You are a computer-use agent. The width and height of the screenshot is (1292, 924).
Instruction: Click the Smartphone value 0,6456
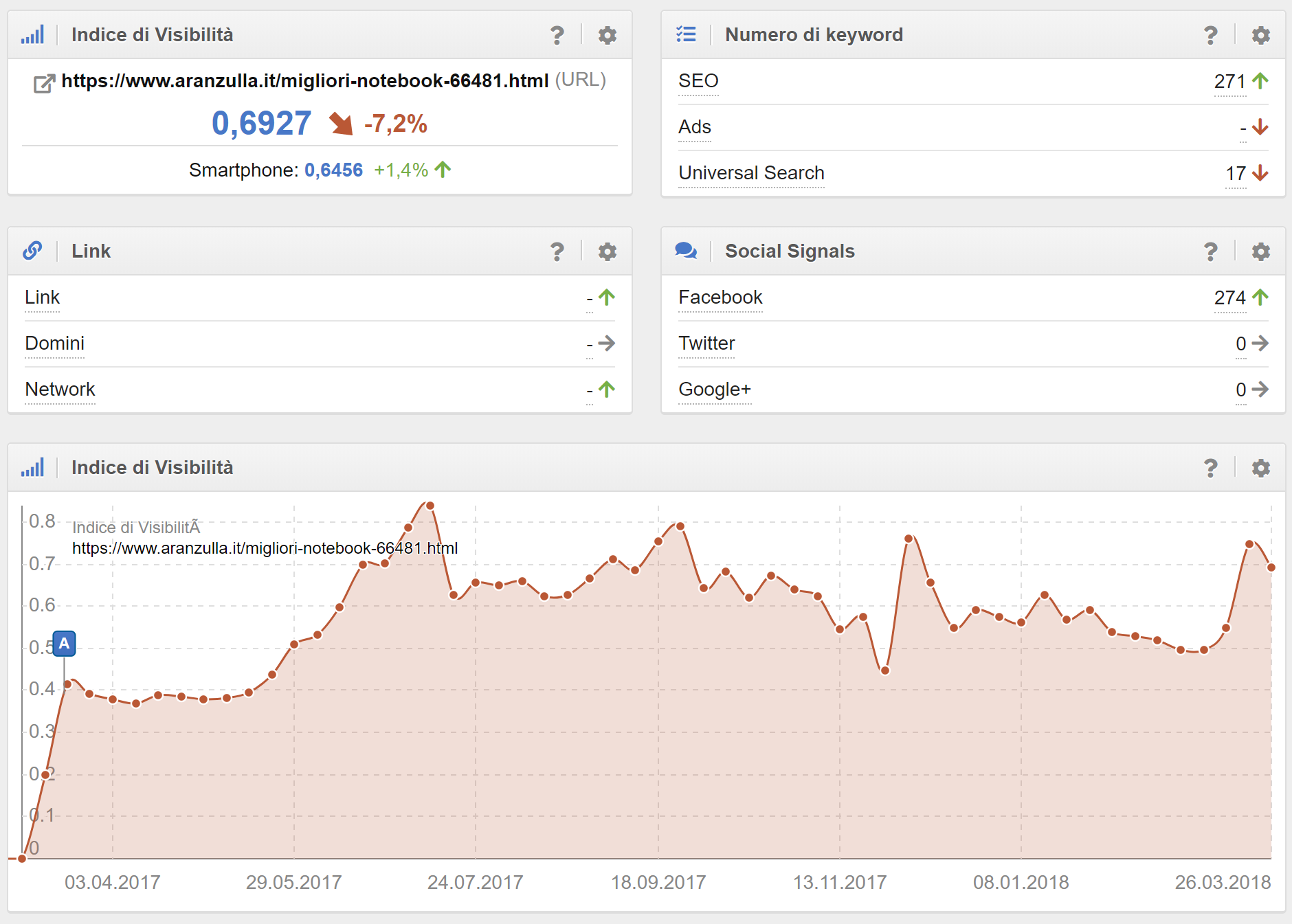(x=333, y=170)
